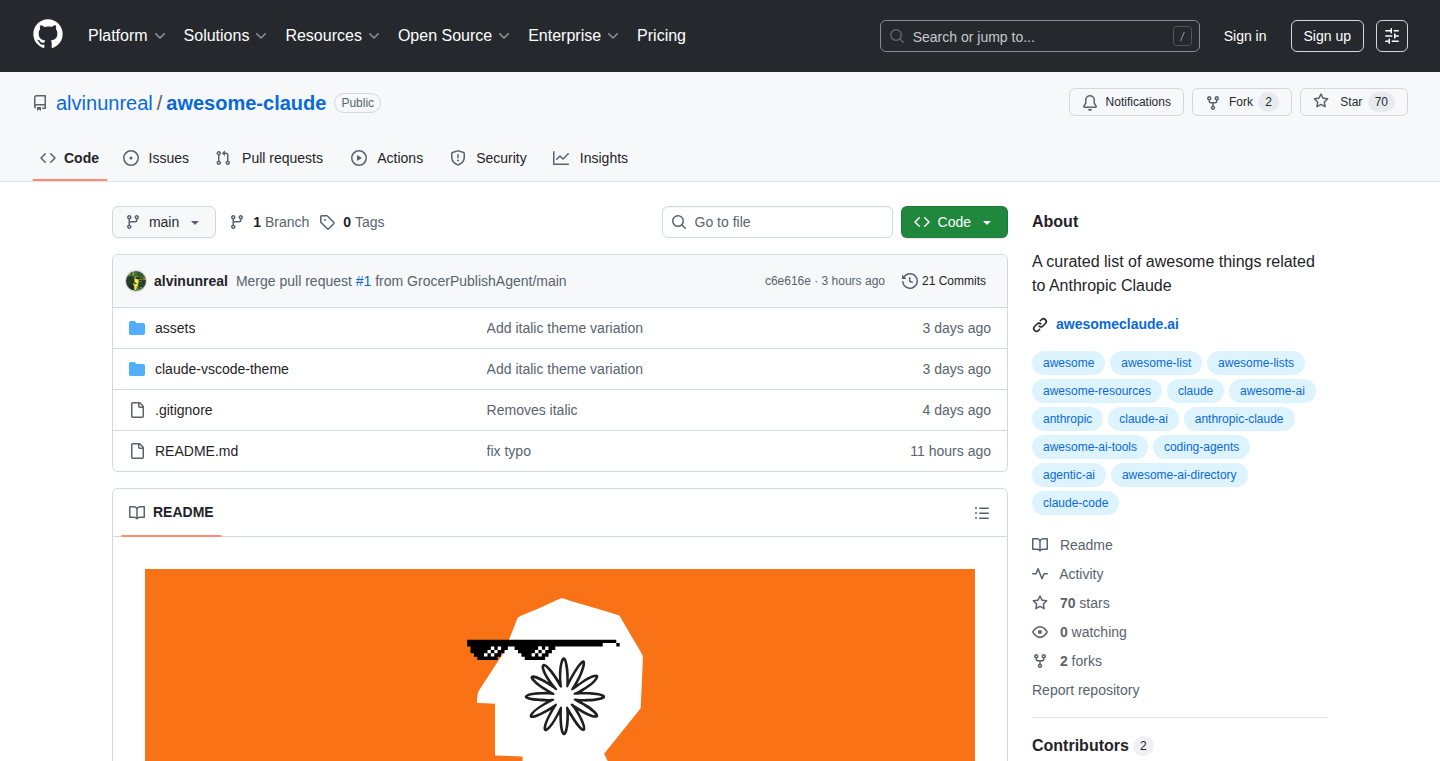
Task: Select the coding-agents topic tag
Action: pyautogui.click(x=1201, y=447)
